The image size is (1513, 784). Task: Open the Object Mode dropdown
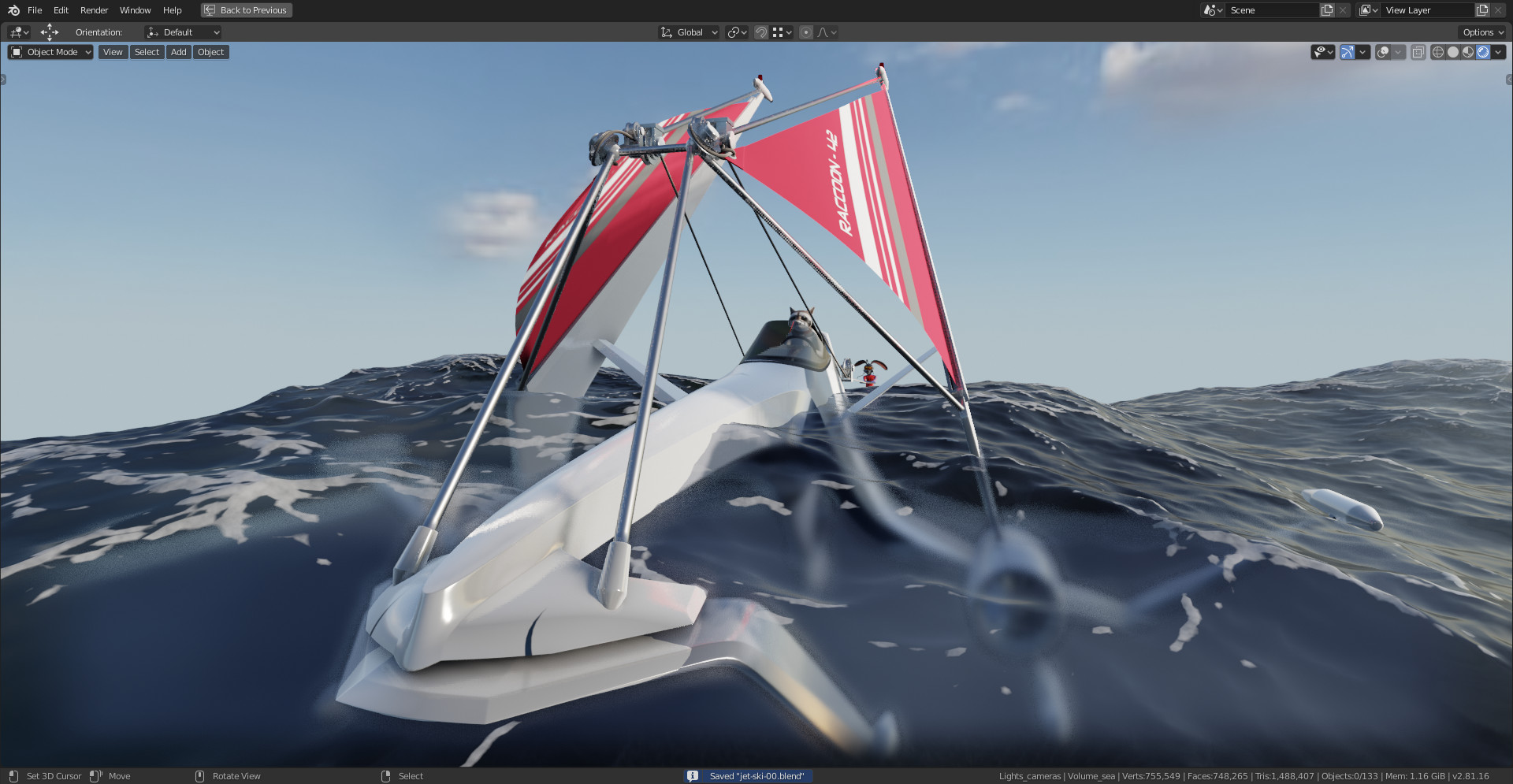click(x=50, y=52)
